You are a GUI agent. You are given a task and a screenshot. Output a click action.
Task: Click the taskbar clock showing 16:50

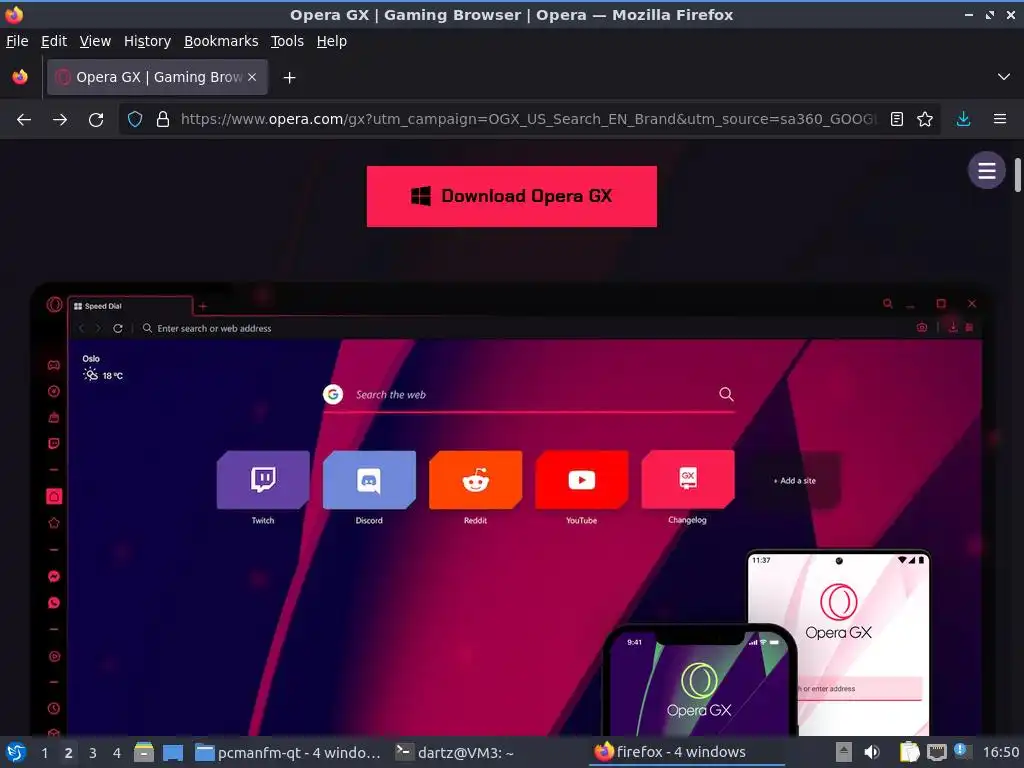(1000, 752)
